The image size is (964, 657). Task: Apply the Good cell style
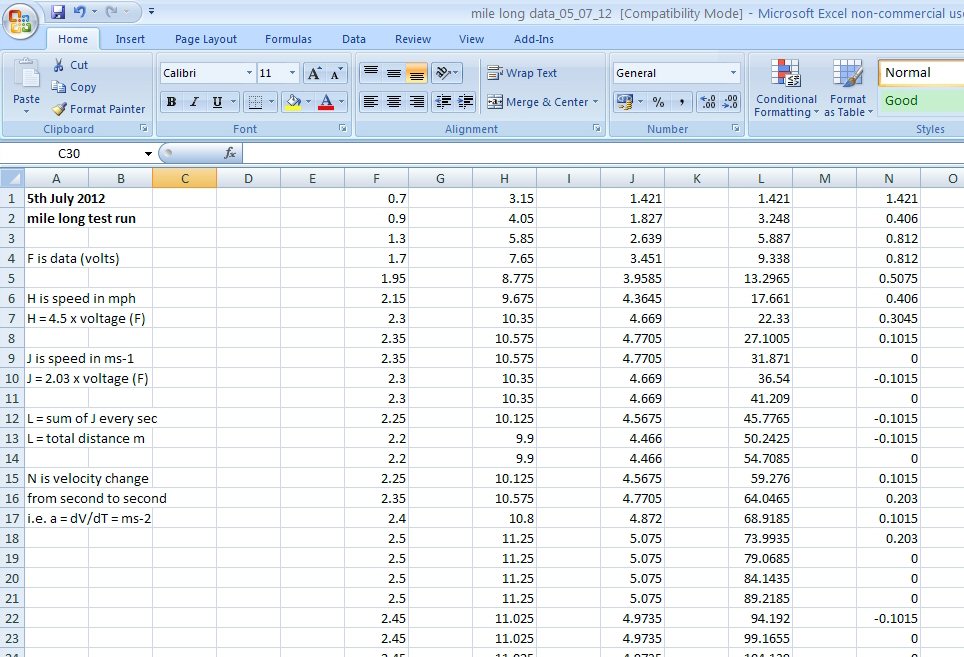coord(921,101)
